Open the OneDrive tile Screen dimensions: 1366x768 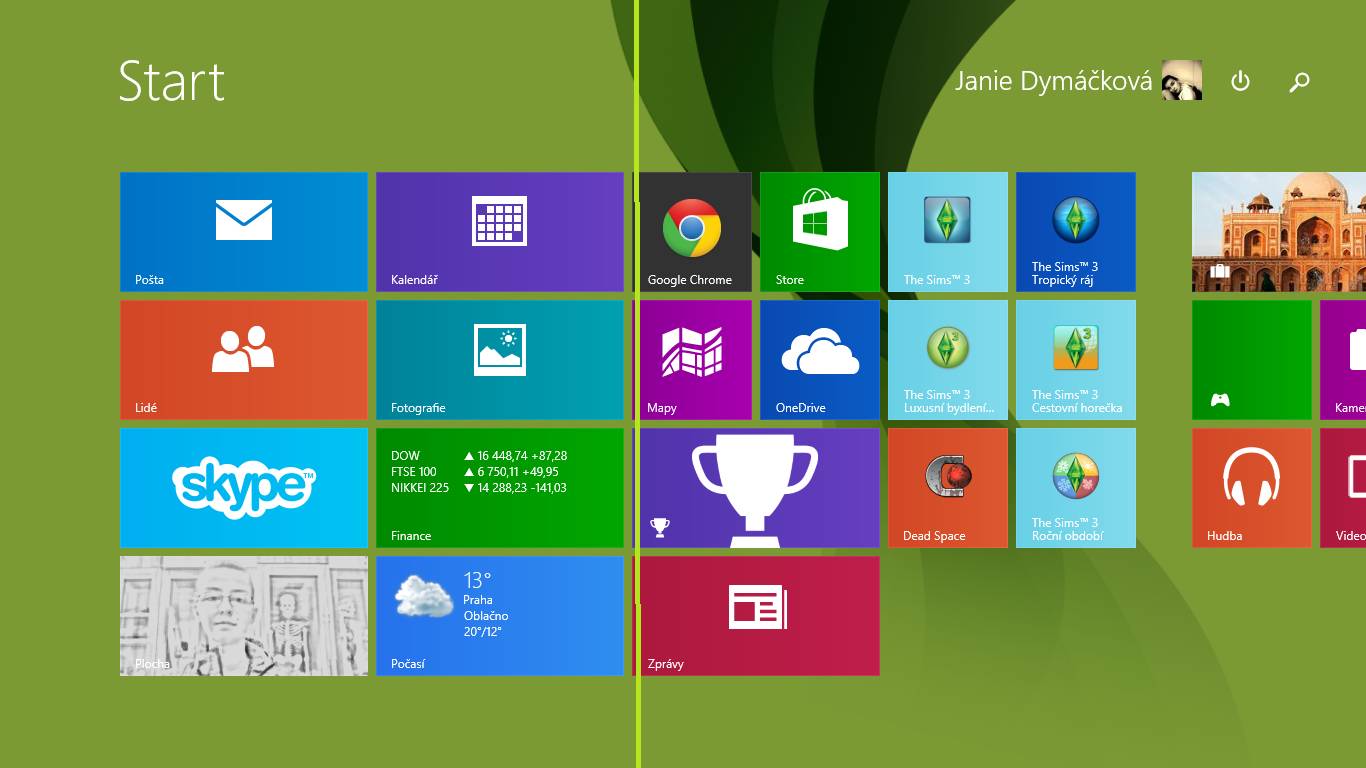(820, 360)
